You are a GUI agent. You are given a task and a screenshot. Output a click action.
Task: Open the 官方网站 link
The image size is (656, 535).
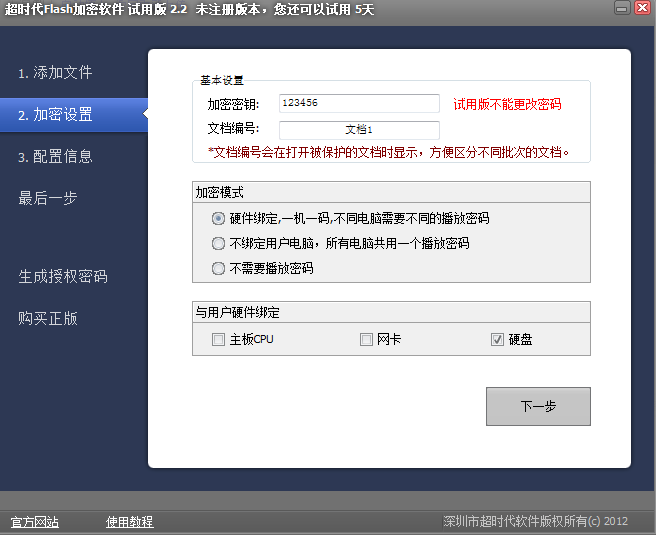(35, 522)
